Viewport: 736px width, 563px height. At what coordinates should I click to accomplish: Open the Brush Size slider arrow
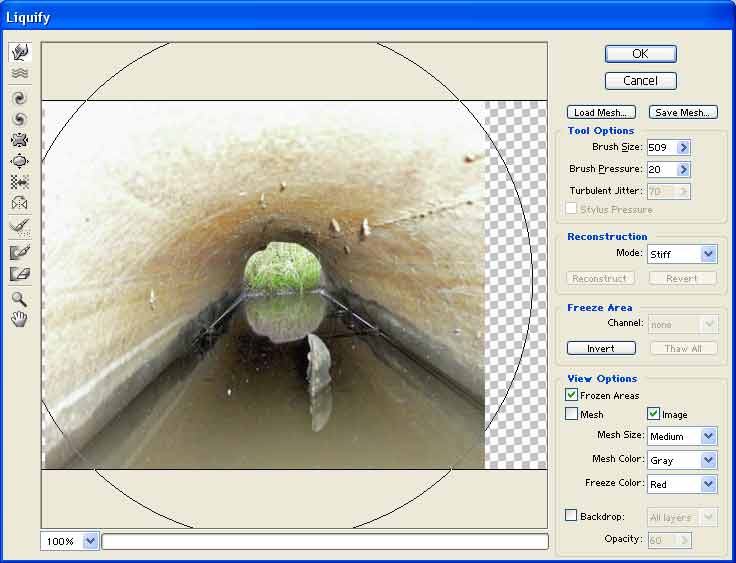point(684,148)
